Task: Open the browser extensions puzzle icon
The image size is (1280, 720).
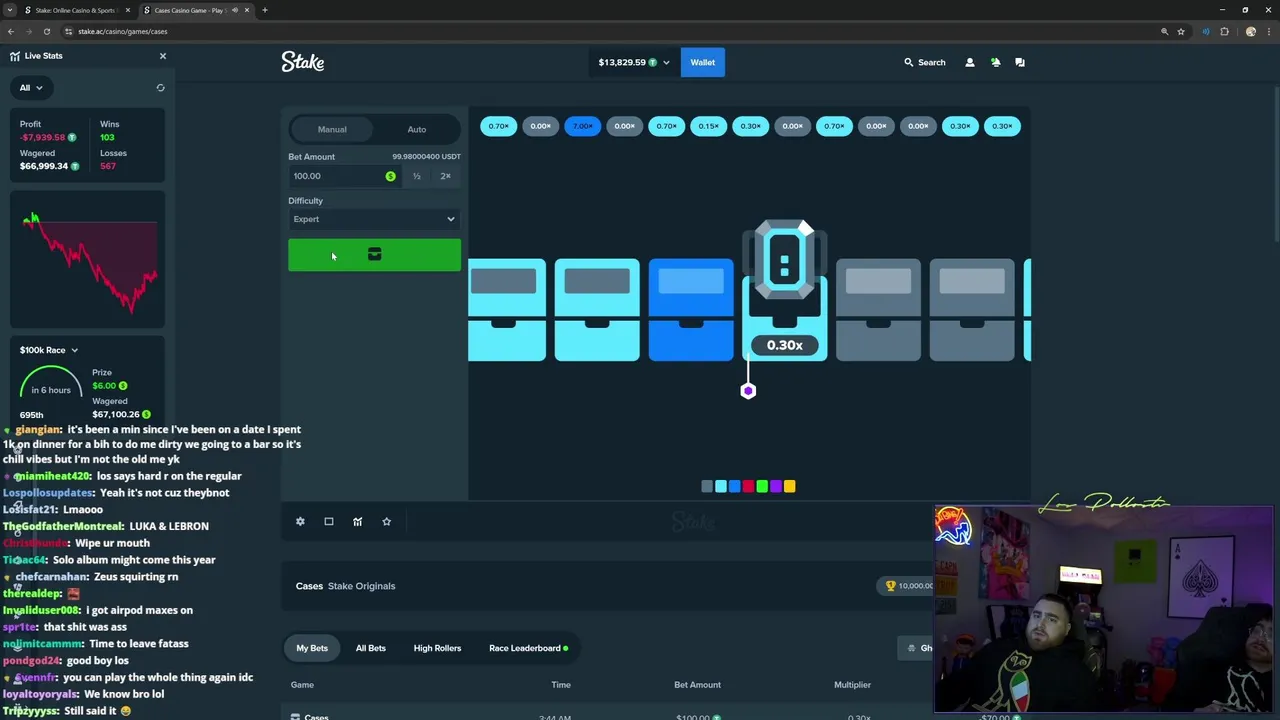Action: [x=1225, y=31]
